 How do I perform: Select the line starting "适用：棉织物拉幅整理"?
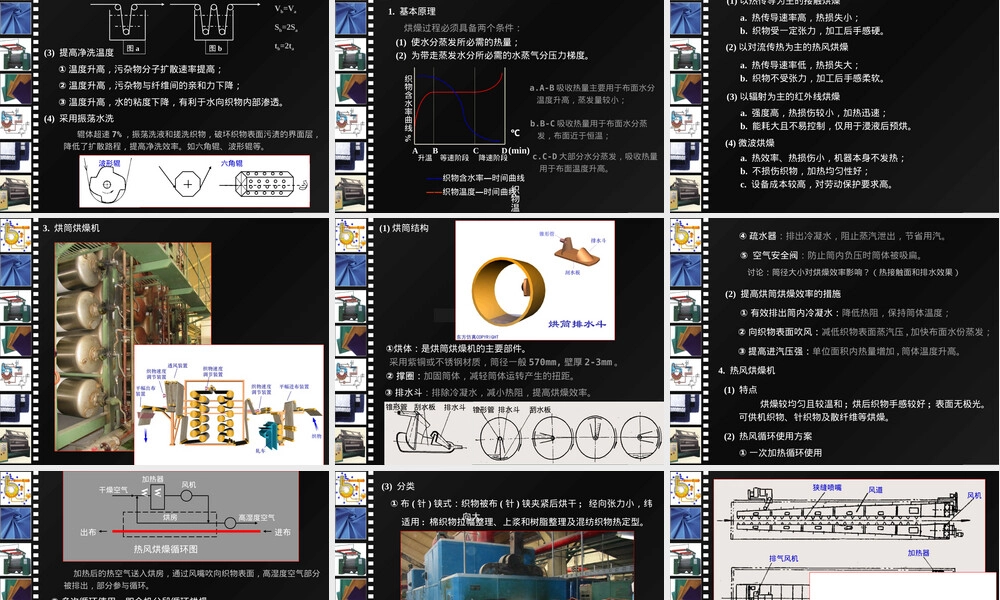point(523,522)
